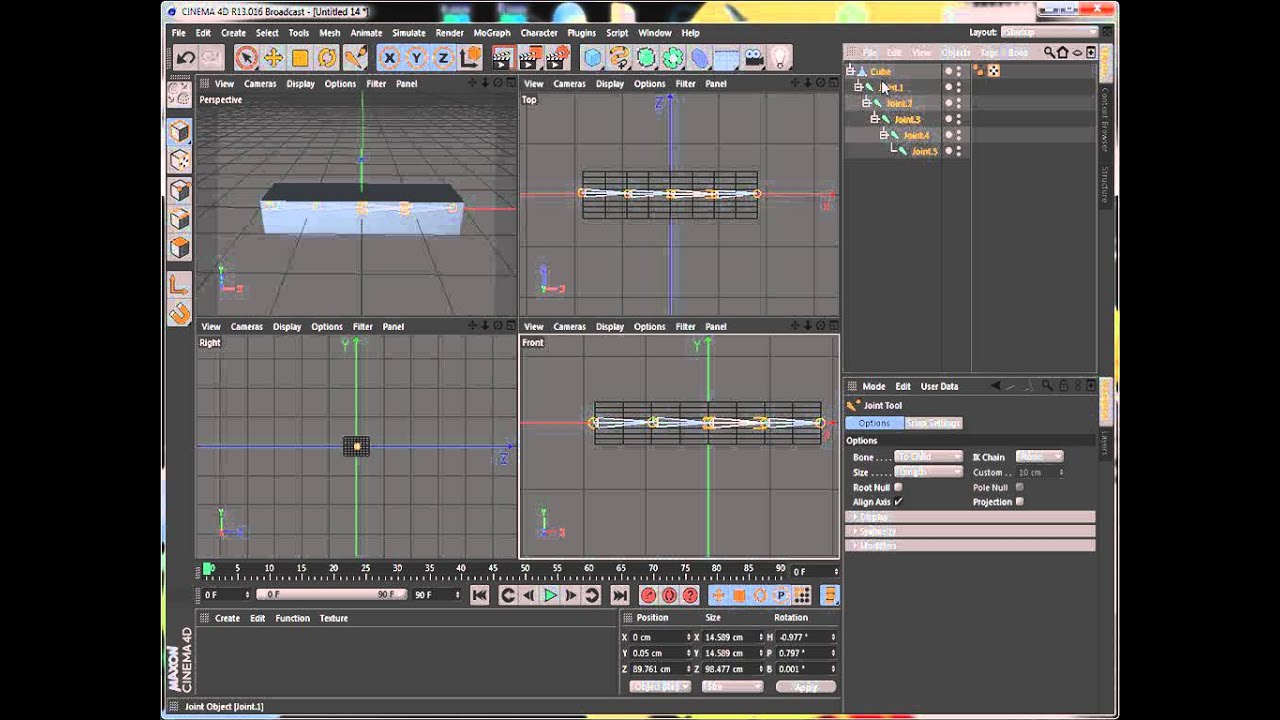Add a Camera object
Image resolution: width=1280 pixels, height=720 pixels.
point(754,58)
